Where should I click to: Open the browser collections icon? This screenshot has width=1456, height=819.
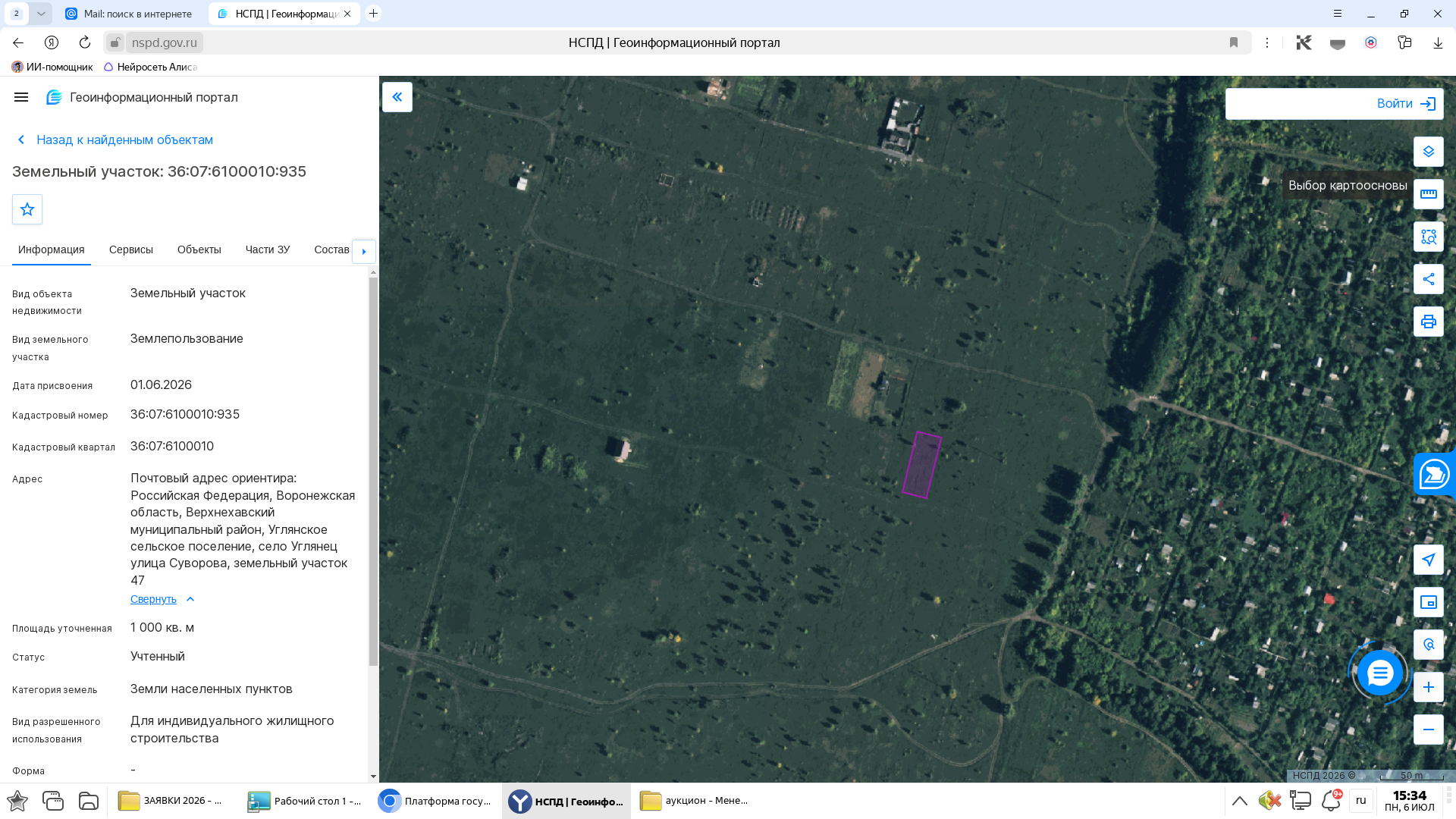coord(1404,42)
